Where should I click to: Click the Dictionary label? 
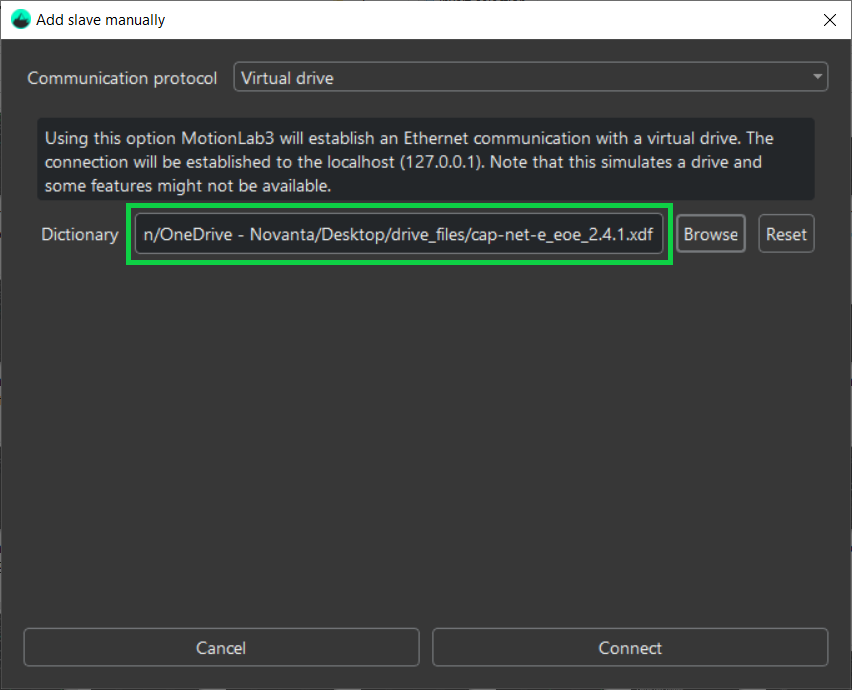click(79, 234)
